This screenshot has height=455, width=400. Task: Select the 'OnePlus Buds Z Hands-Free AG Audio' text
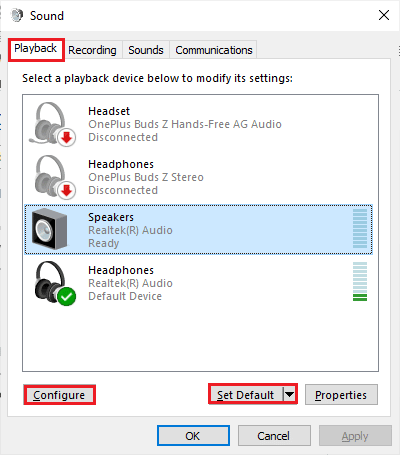coord(185,124)
